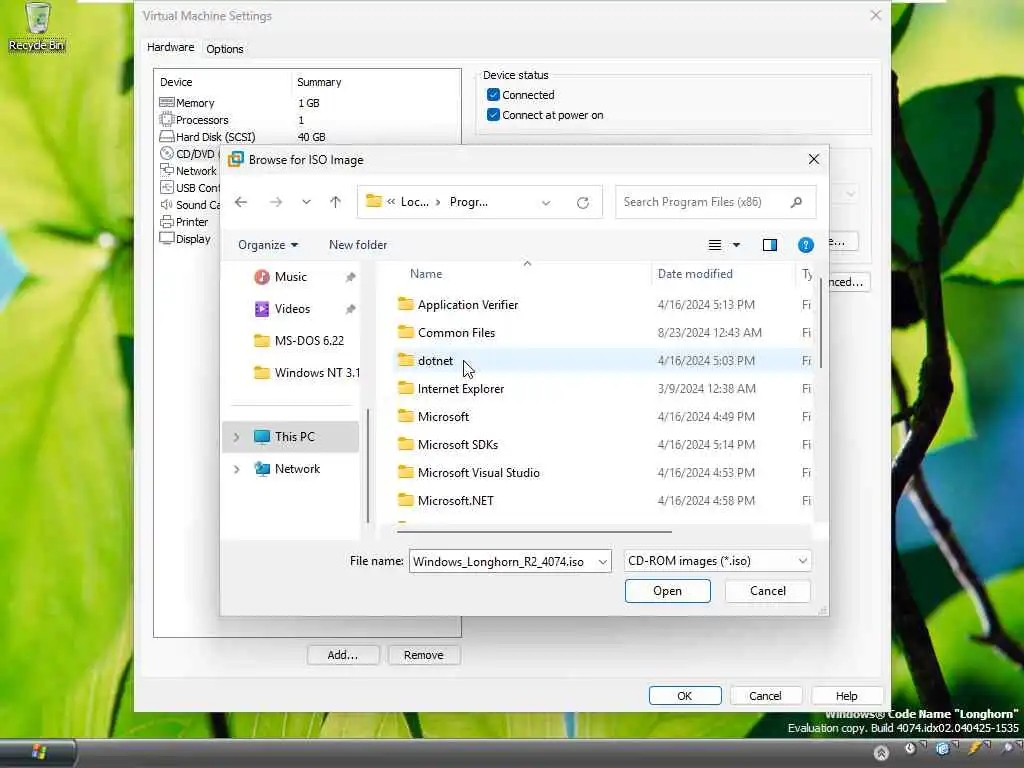Click the horizontal scrollbar under file list
The width and height of the screenshot is (1024, 768).
click(x=534, y=532)
